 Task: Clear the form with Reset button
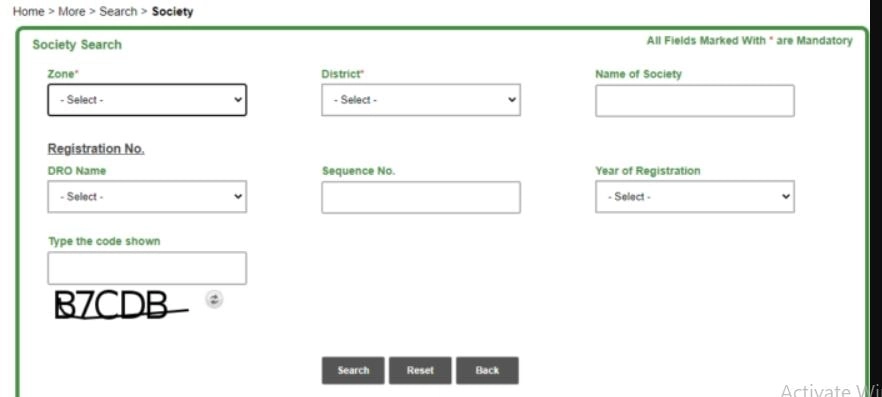420,371
